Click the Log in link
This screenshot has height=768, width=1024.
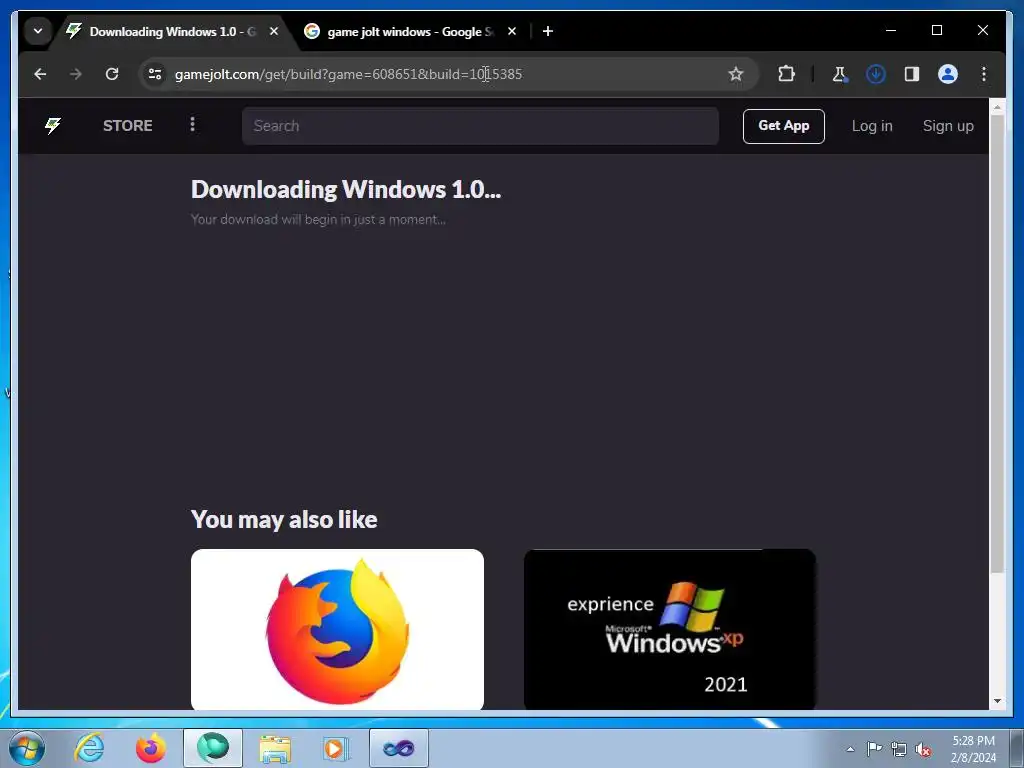[872, 125]
